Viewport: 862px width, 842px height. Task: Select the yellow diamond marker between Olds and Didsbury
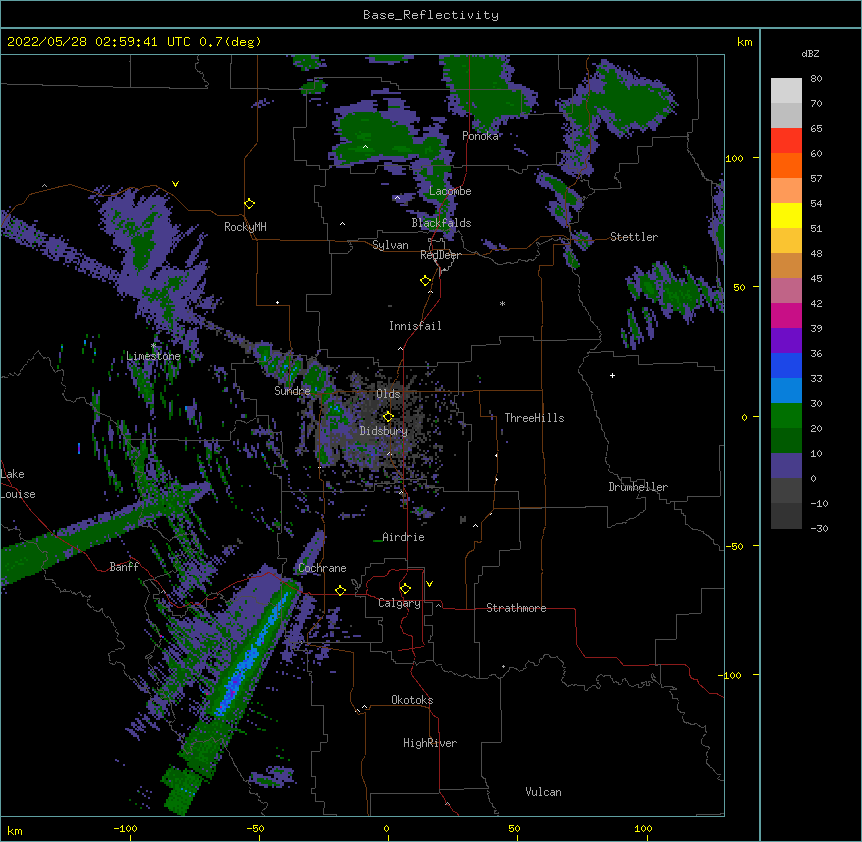click(389, 416)
